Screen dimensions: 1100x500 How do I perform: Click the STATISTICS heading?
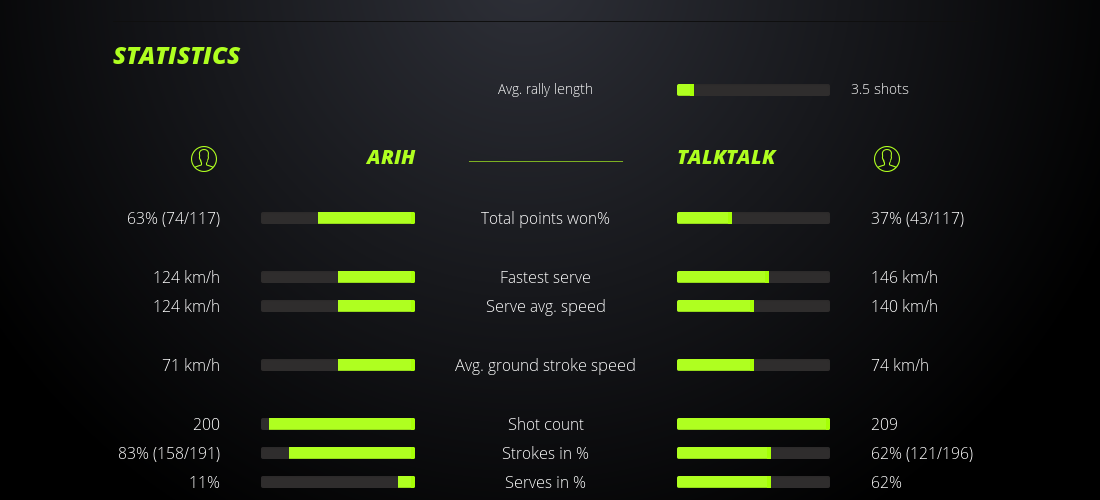click(x=177, y=56)
